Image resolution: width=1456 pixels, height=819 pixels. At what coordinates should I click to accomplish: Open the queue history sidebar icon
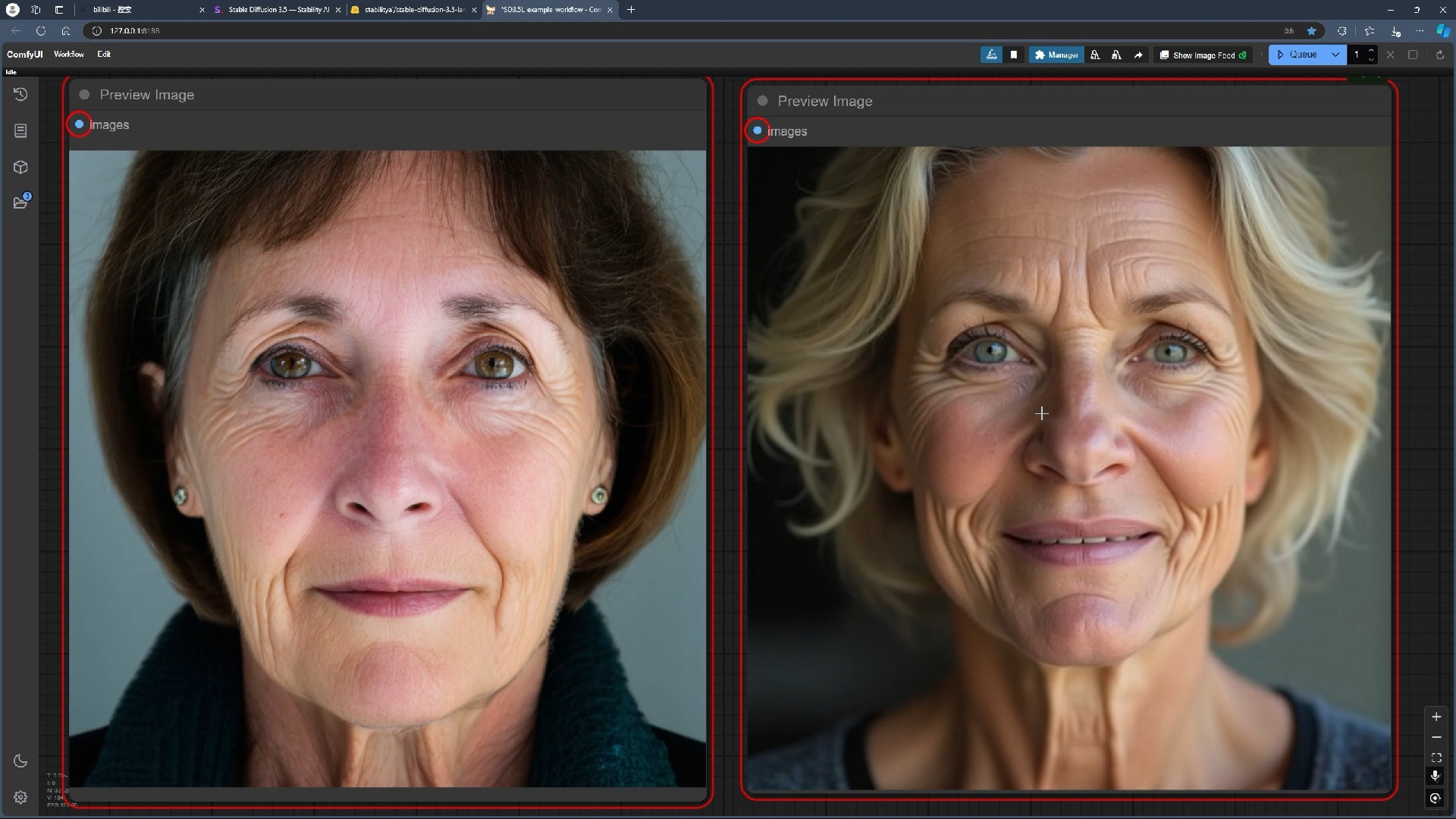20,94
